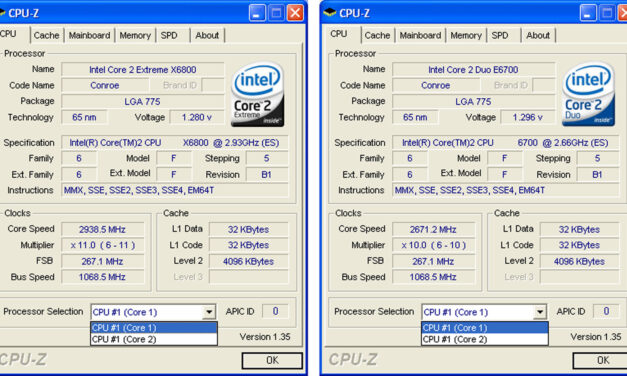627x376 pixels.
Task: Click APIC ID value 0 in X6800 window
Action: pos(275,311)
